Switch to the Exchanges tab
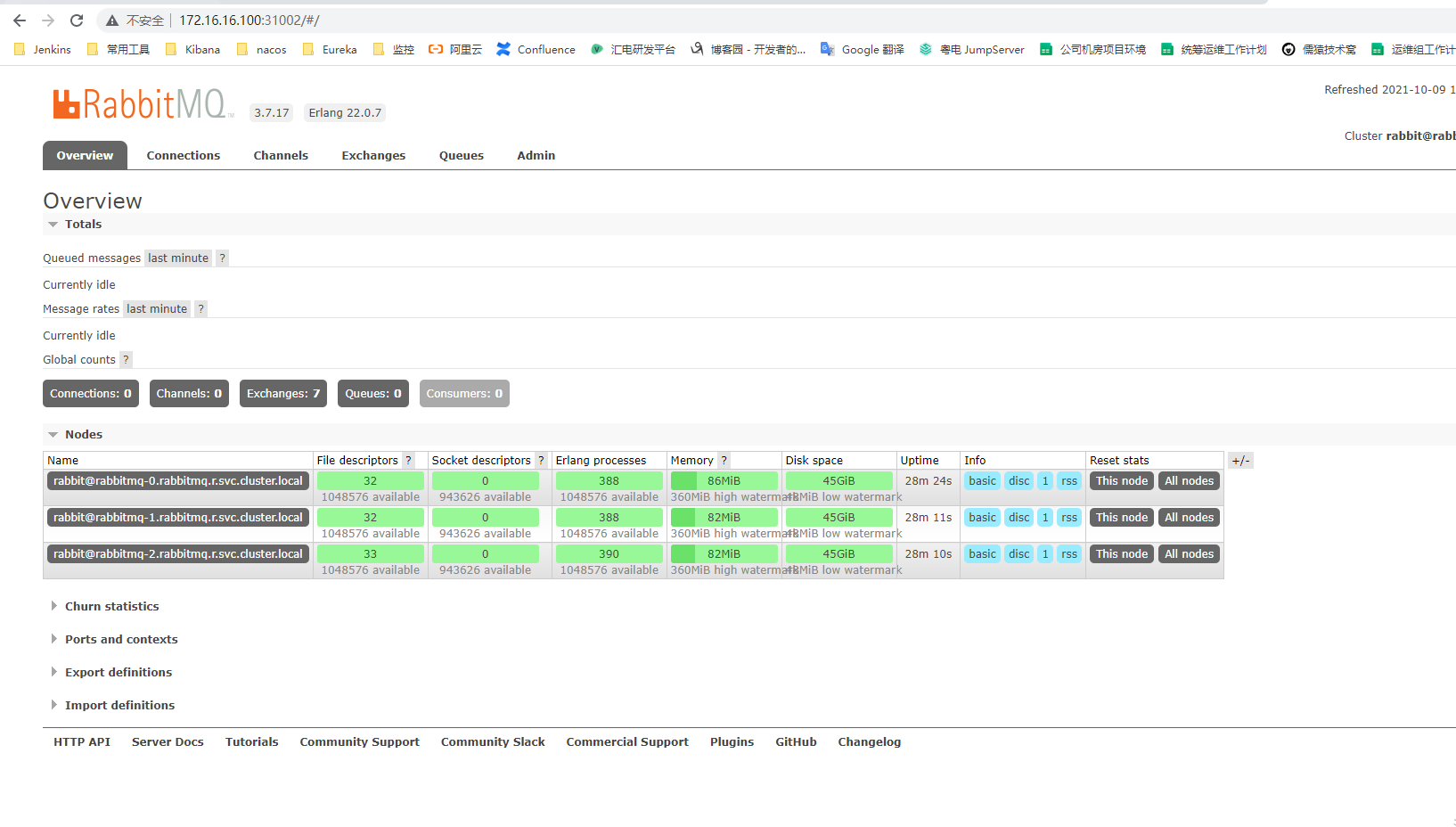The image size is (1456, 827). 373,156
